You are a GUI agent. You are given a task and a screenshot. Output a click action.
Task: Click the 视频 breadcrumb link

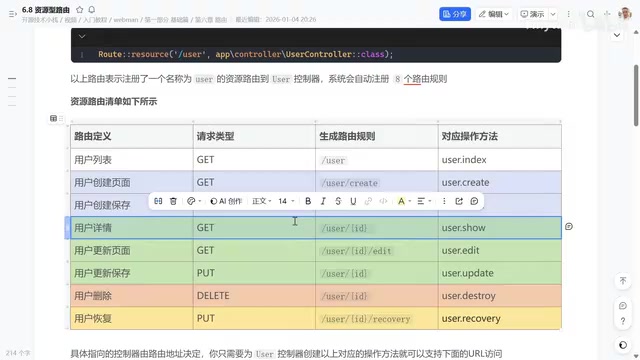tap(70, 20)
